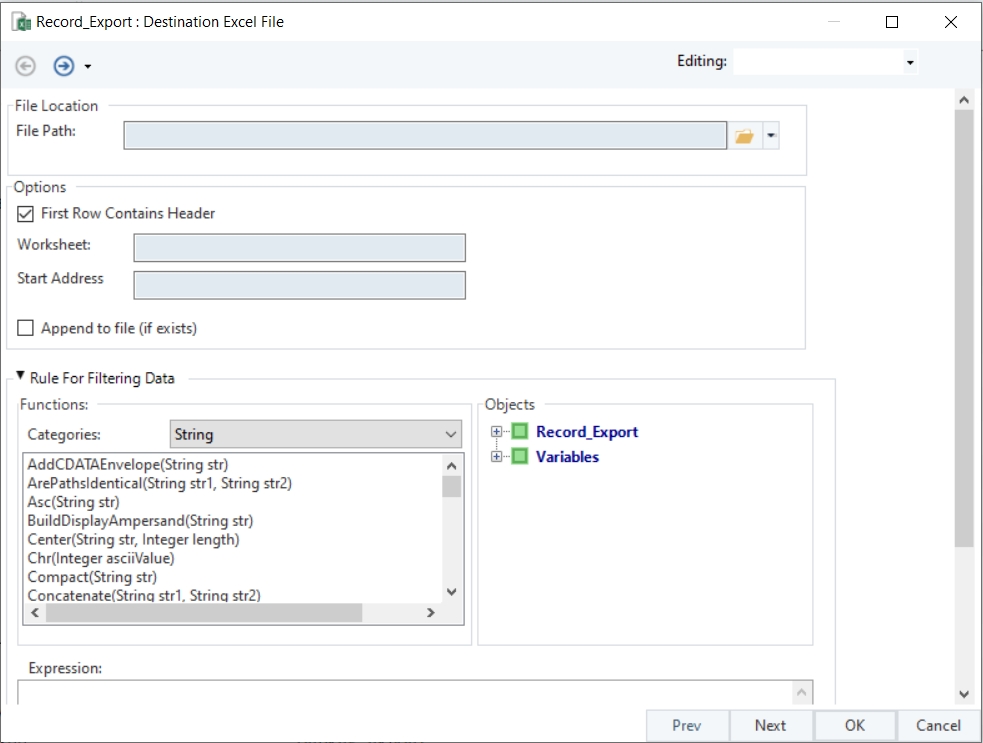The image size is (983, 743).
Task: Open the browse folder icon for File Path
Action: click(744, 136)
